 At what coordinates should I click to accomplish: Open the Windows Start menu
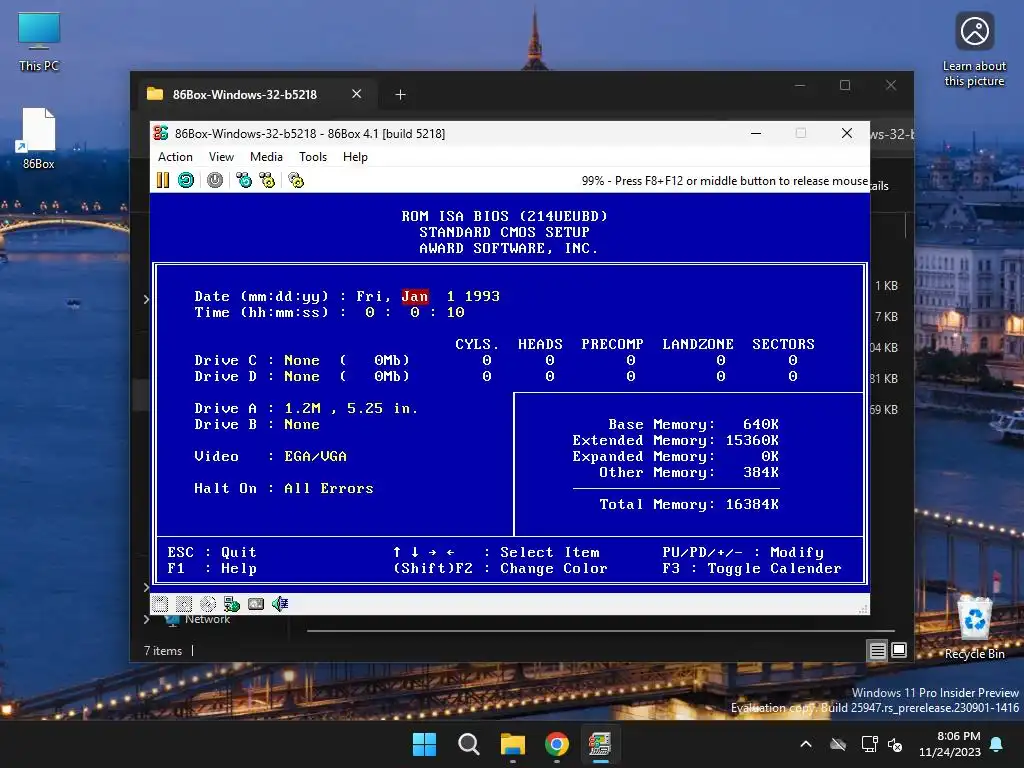(424, 744)
